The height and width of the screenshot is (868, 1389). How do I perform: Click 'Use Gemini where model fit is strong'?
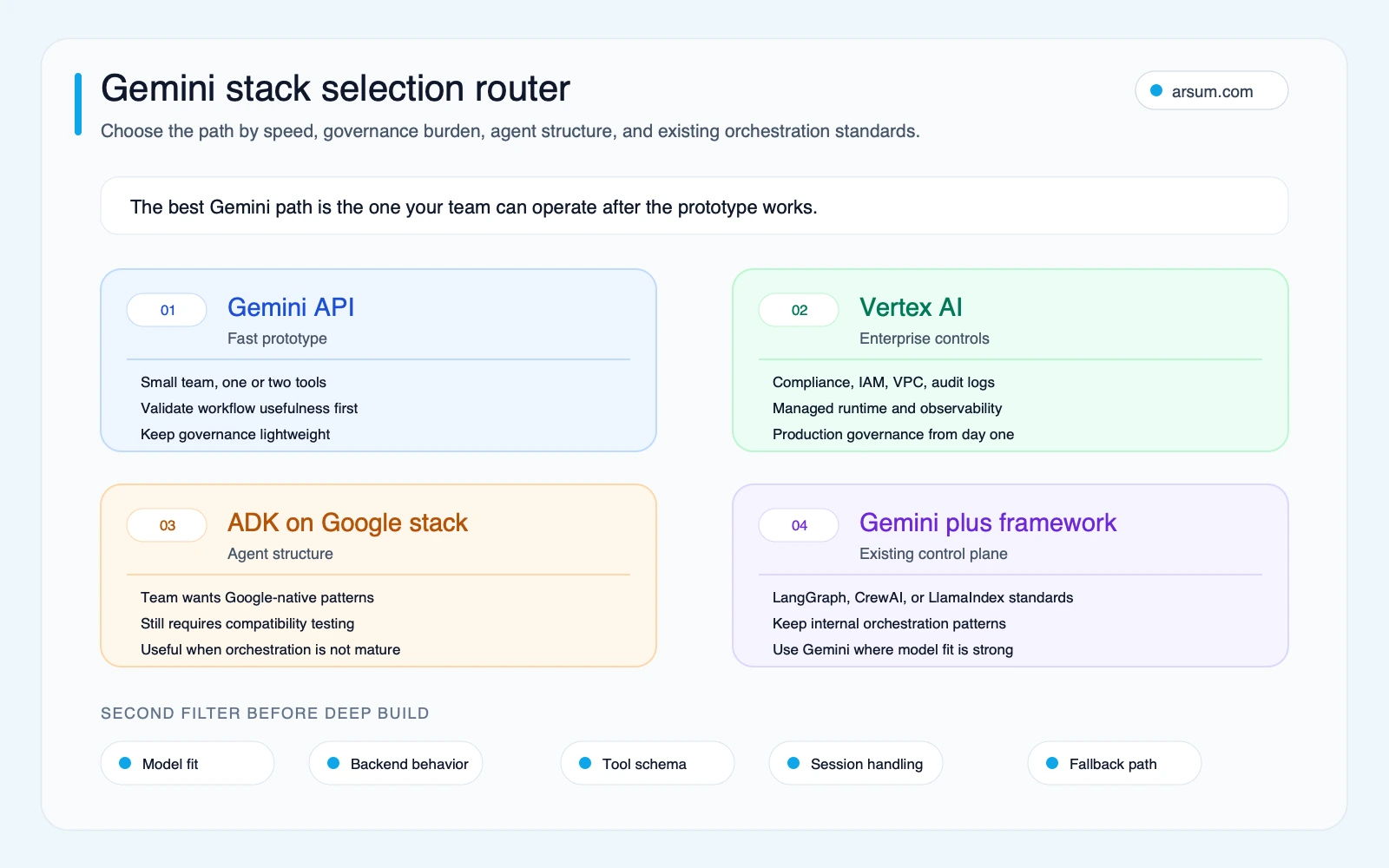point(893,649)
